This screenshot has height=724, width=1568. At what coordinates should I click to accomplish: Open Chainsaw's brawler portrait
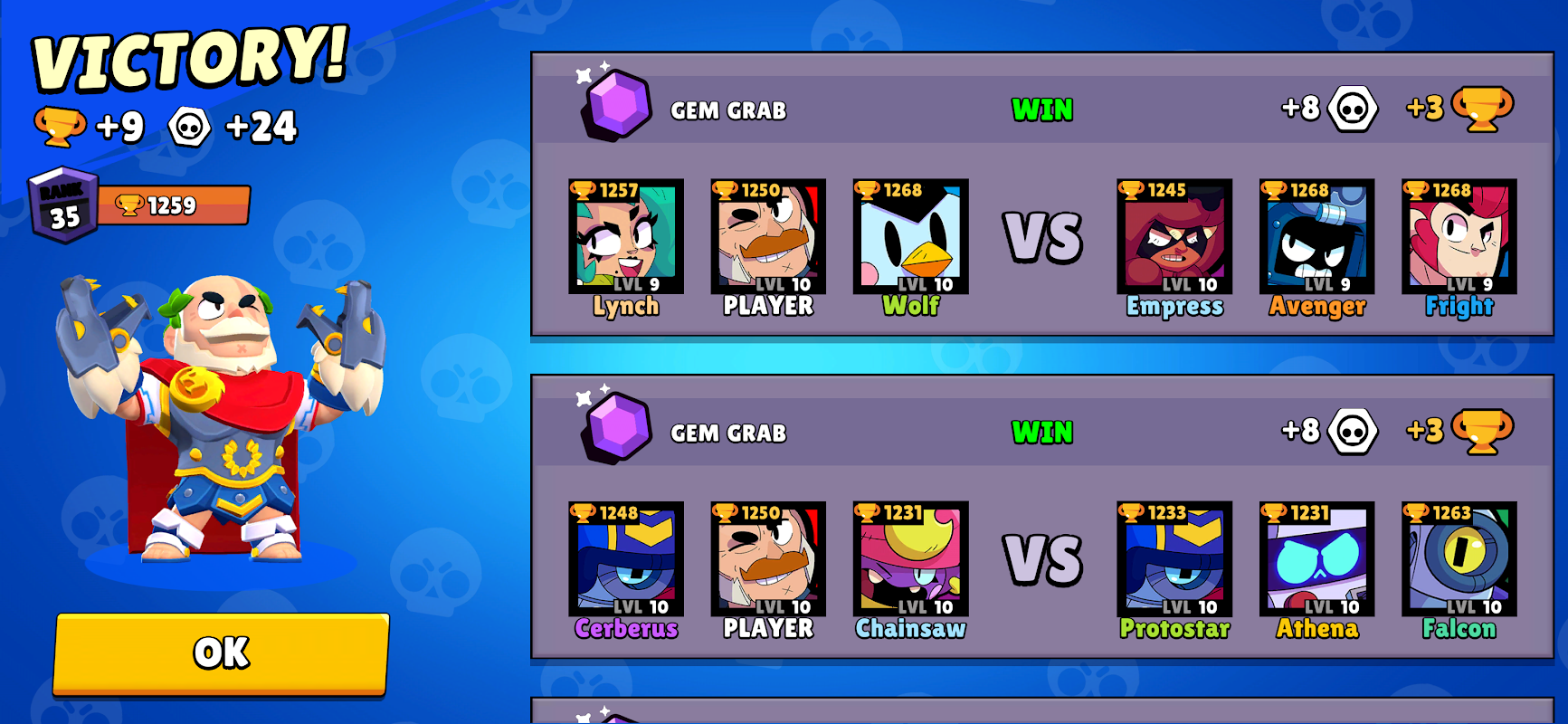pos(910,558)
